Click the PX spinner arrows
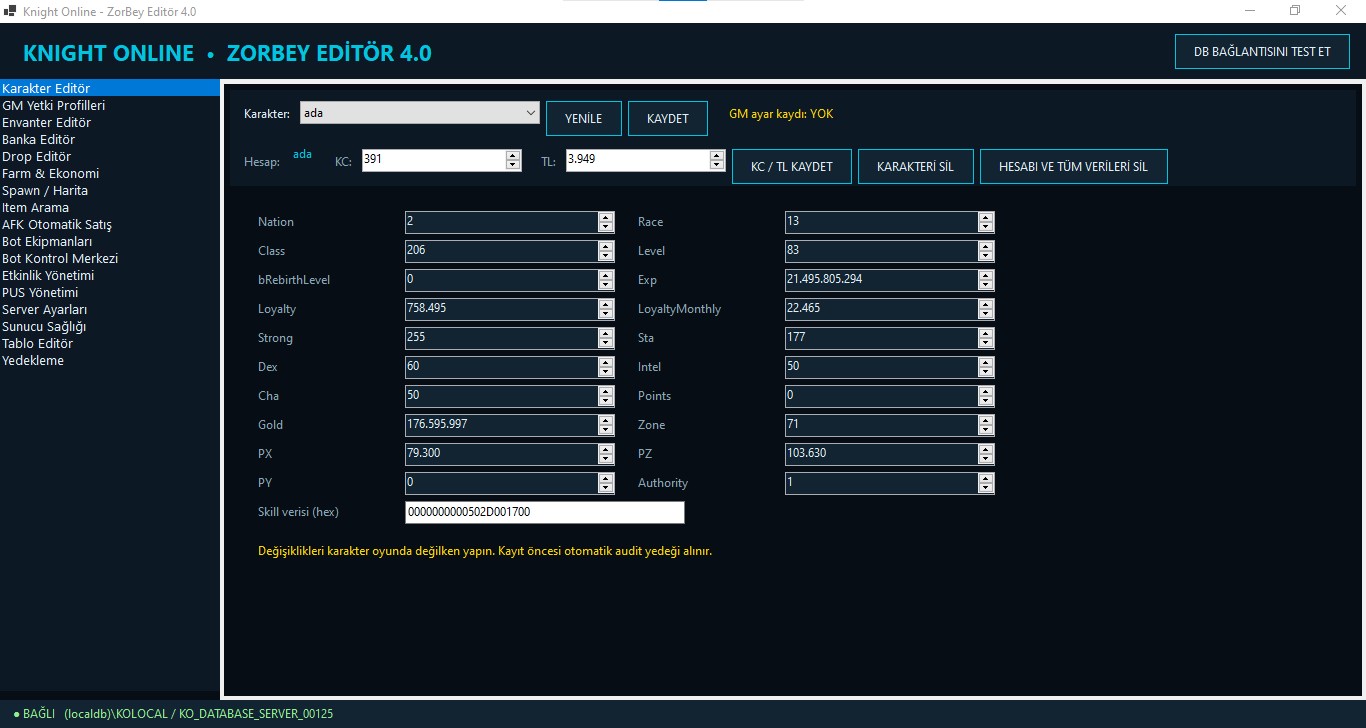 click(x=606, y=454)
